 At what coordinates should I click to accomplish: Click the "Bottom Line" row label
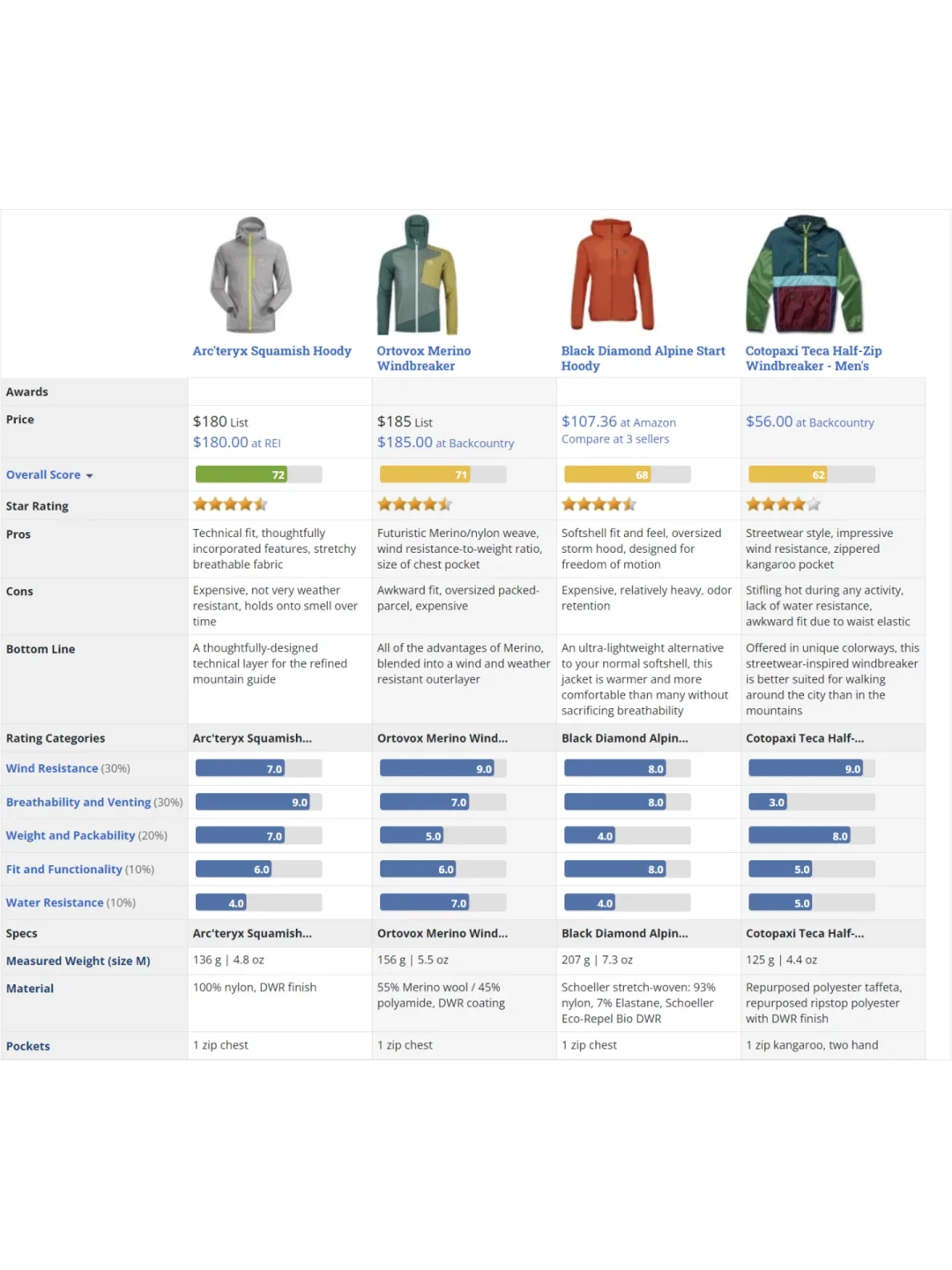coord(41,649)
